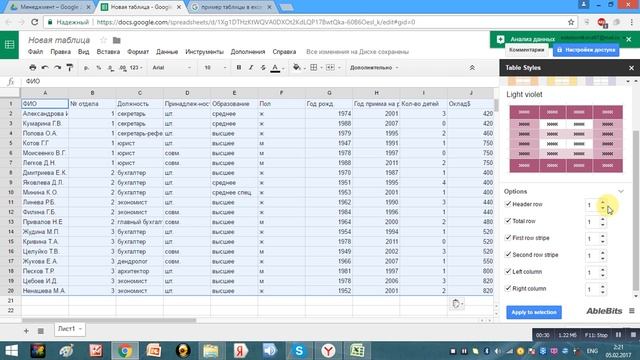Reload the browser page
Viewport: 640px width, 360px height.
(35, 22)
